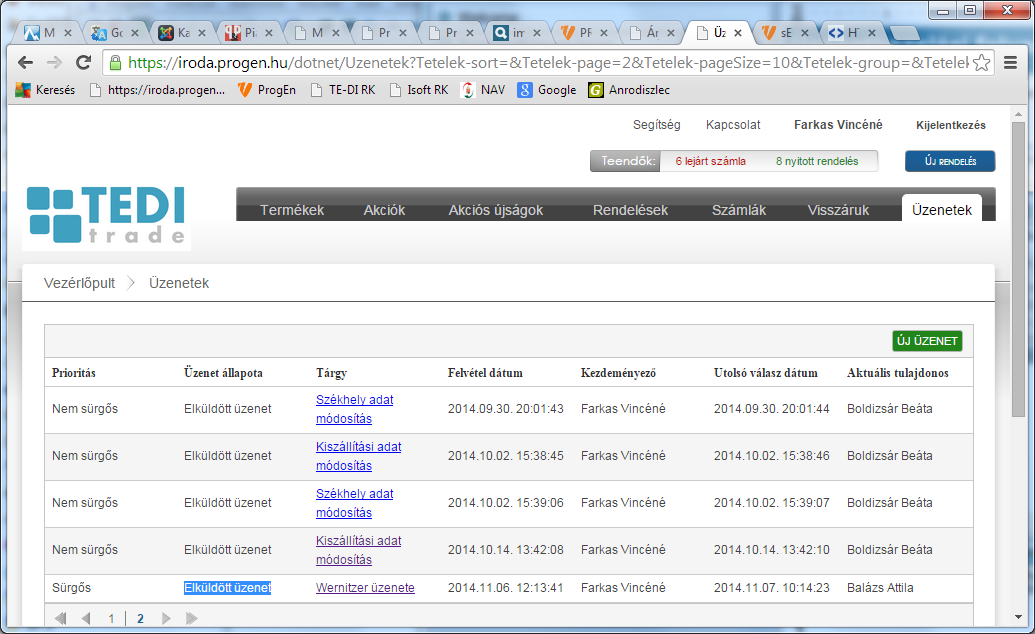
Task: Go to page 1 in the pager
Action: click(111, 619)
